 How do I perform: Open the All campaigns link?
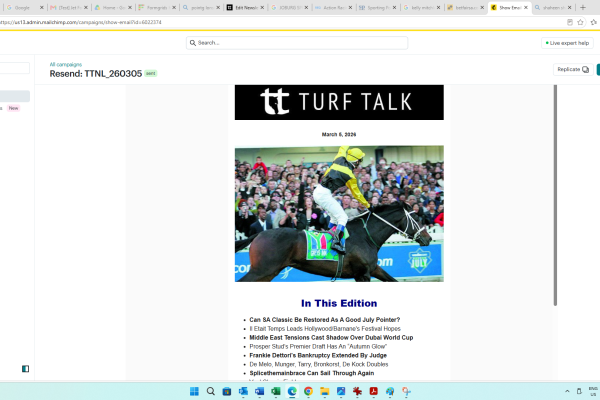(x=65, y=64)
